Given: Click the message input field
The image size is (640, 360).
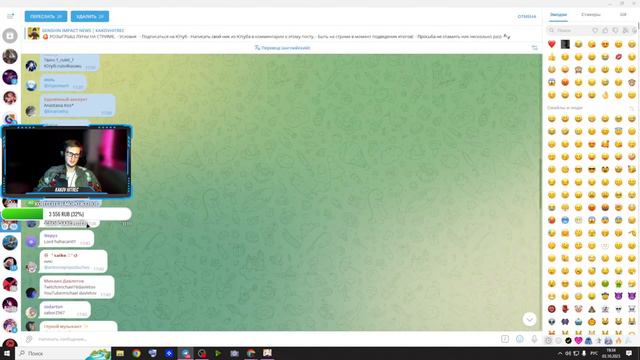Looking at the screenshot, I should coord(265,339).
